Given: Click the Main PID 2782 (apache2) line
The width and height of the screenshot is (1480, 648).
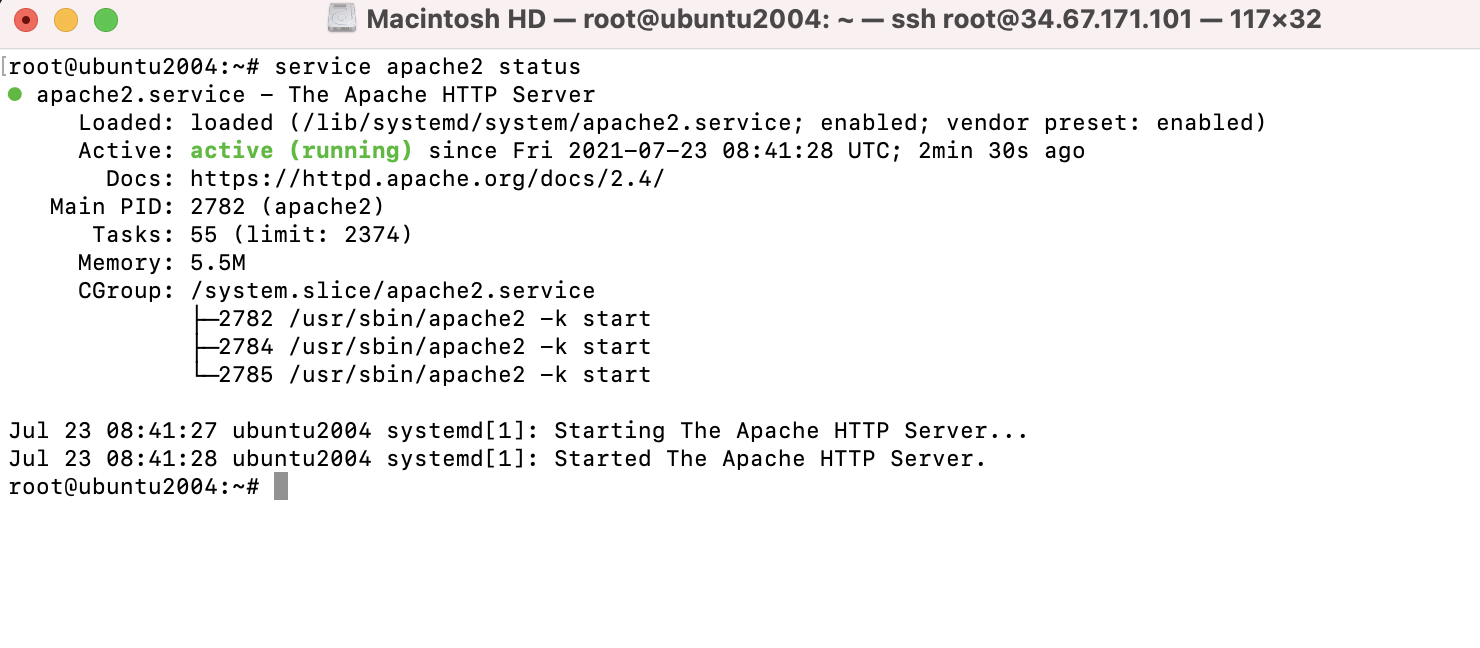Looking at the screenshot, I should (217, 207).
